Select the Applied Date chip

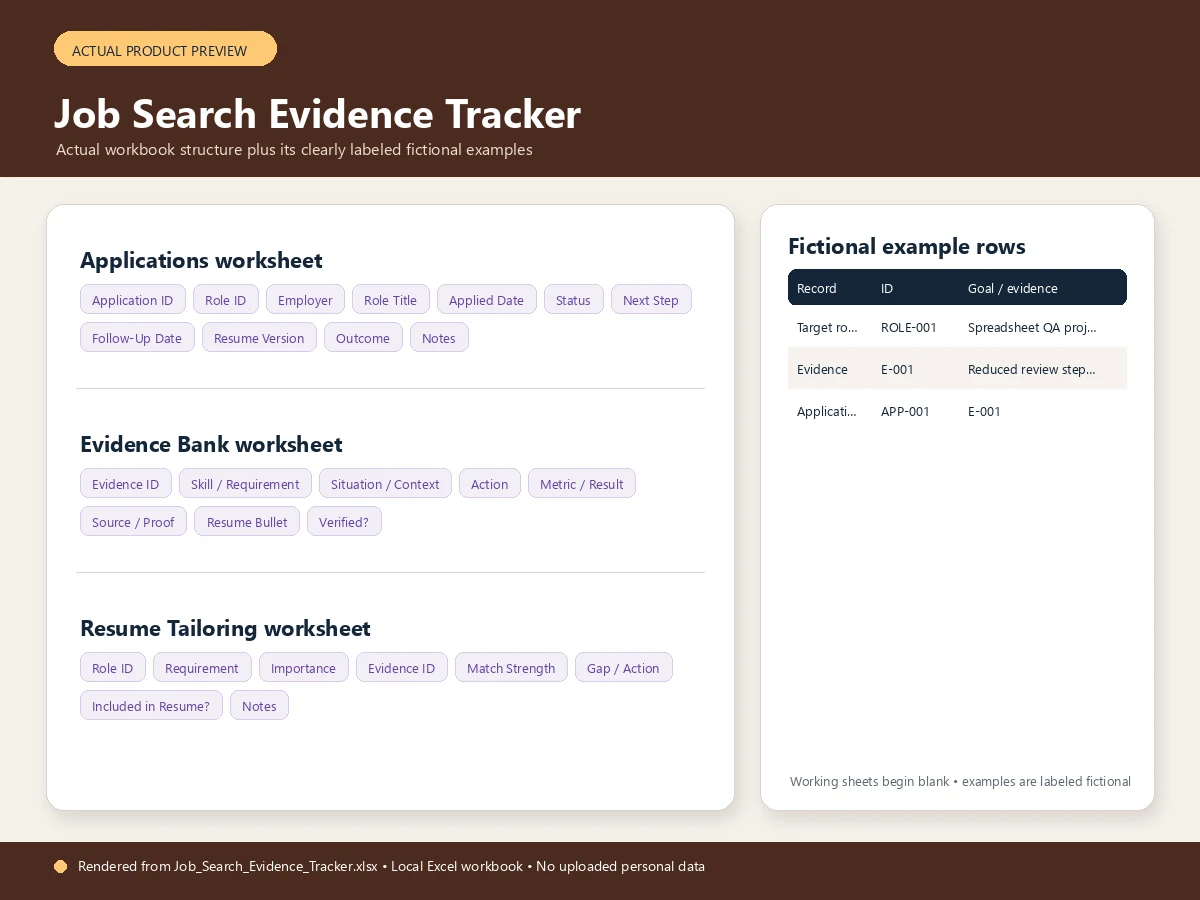coord(486,300)
